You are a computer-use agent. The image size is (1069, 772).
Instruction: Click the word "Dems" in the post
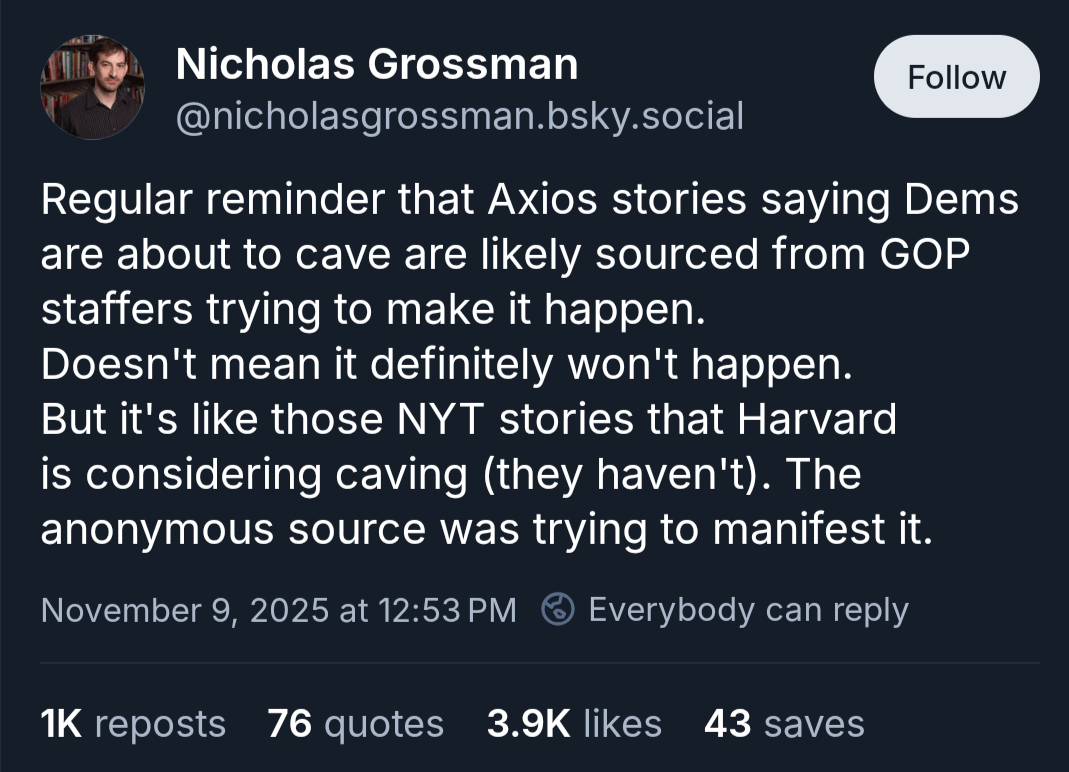click(x=961, y=200)
